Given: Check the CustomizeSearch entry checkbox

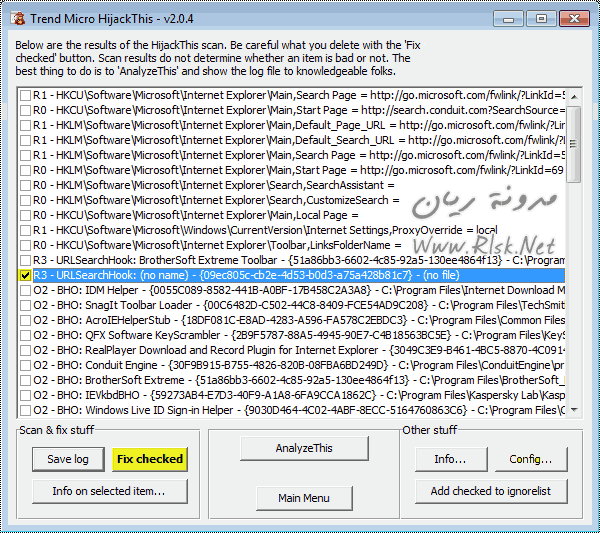Looking at the screenshot, I should click(x=25, y=200).
